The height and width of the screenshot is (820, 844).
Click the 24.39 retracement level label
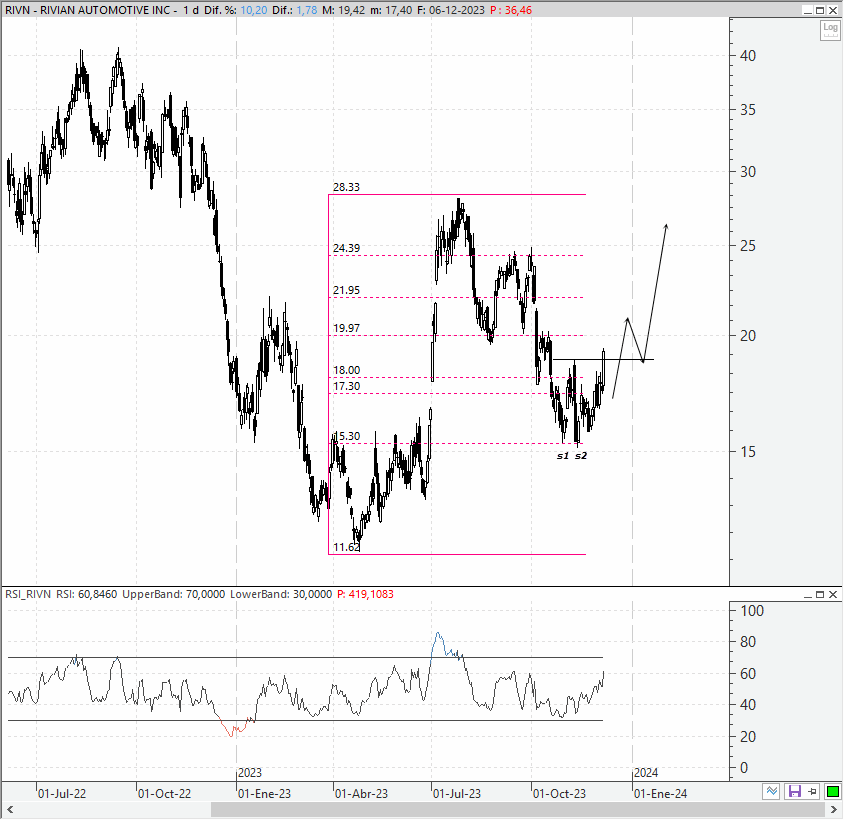click(346, 248)
